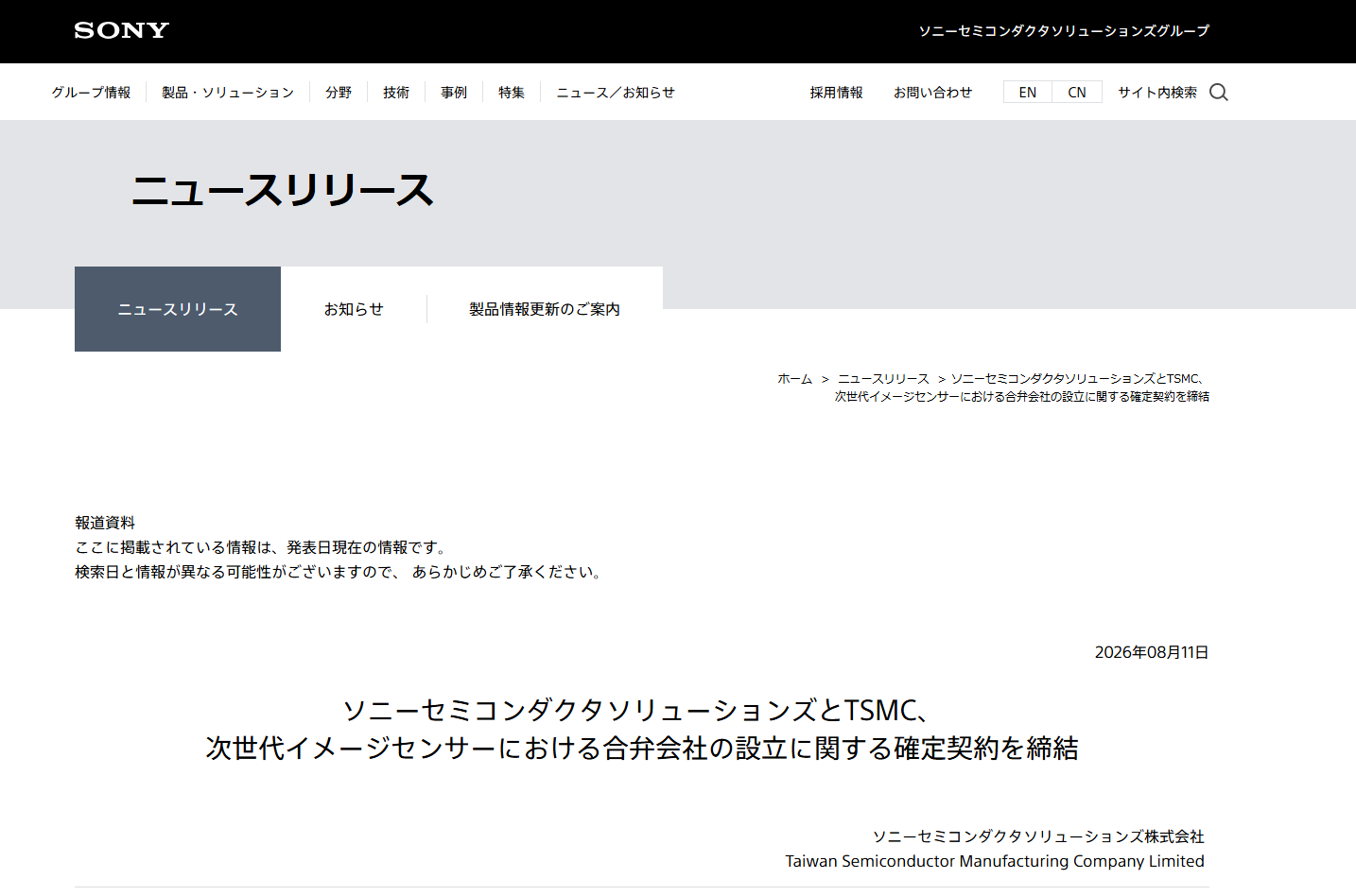Open the 分野 menu
The height and width of the screenshot is (896, 1356).
pyautogui.click(x=339, y=93)
